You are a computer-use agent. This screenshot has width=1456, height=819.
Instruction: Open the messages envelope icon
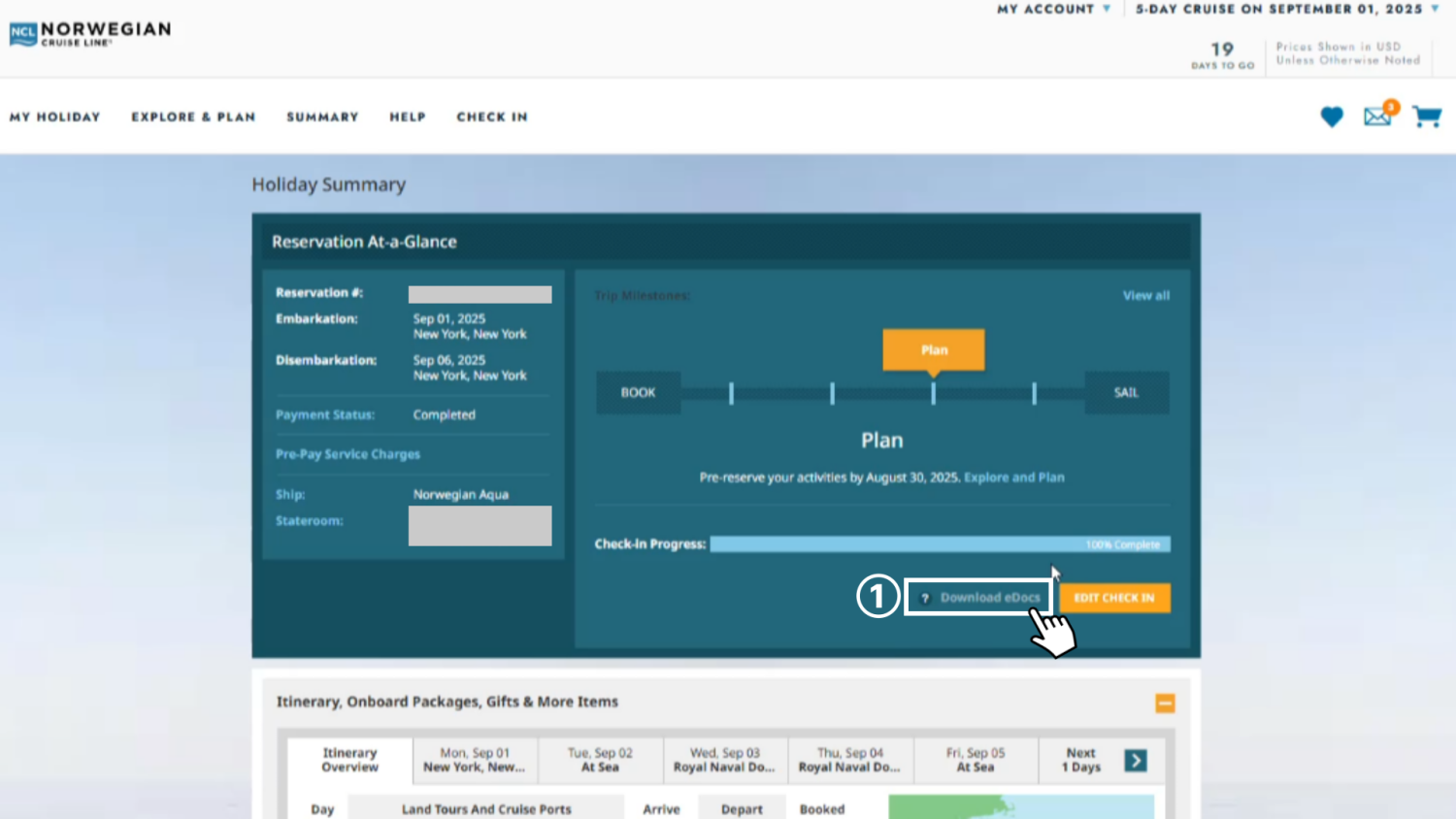[x=1379, y=115]
